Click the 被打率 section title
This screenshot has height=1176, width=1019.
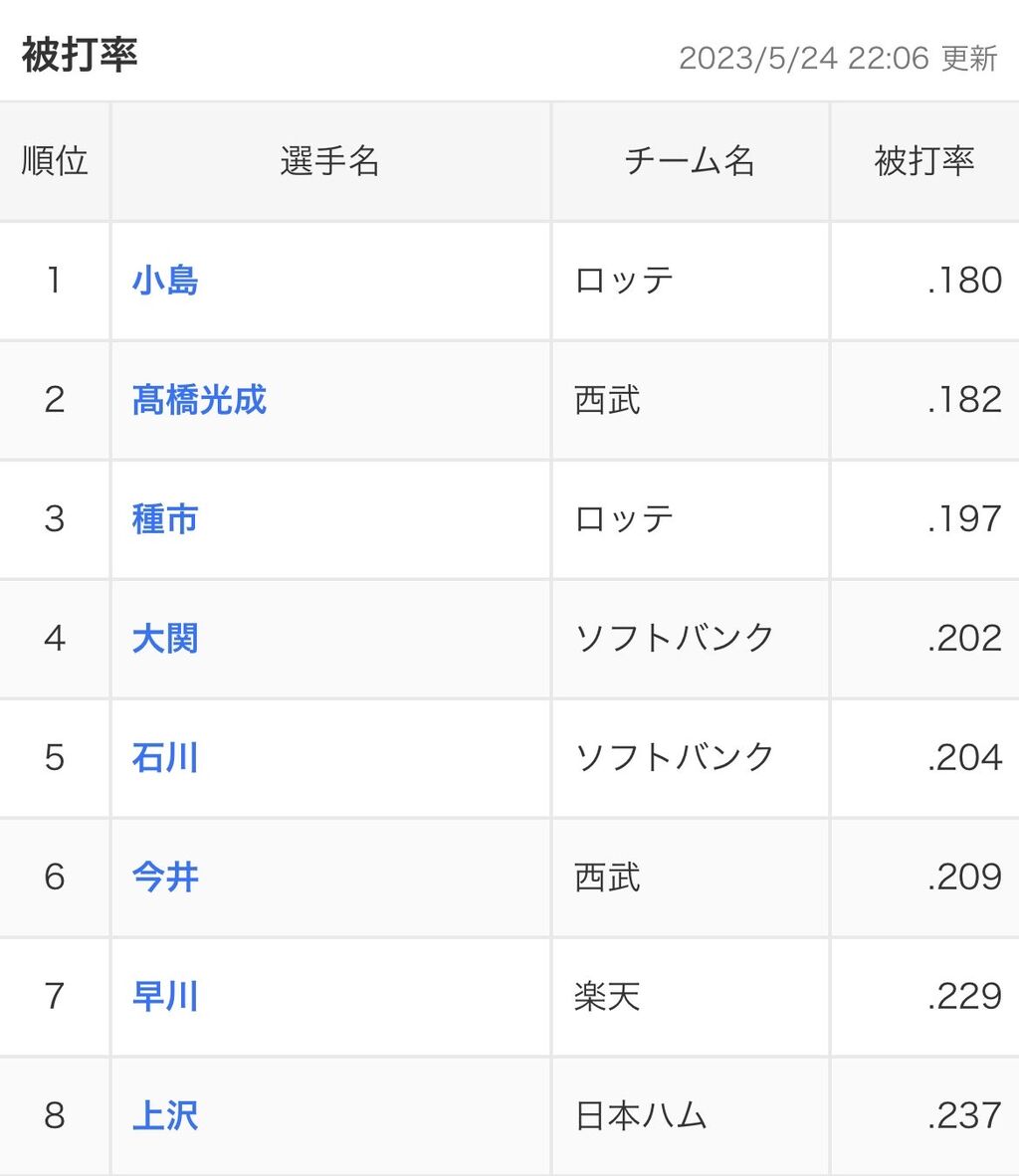(x=80, y=55)
